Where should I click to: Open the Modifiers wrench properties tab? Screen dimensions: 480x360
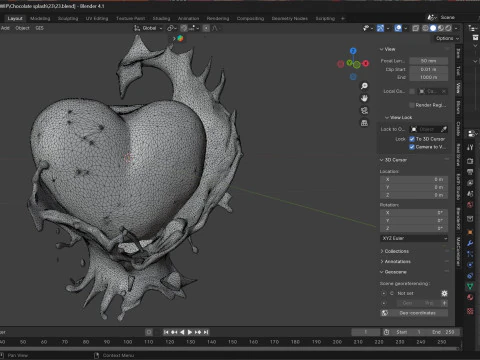click(x=470, y=243)
